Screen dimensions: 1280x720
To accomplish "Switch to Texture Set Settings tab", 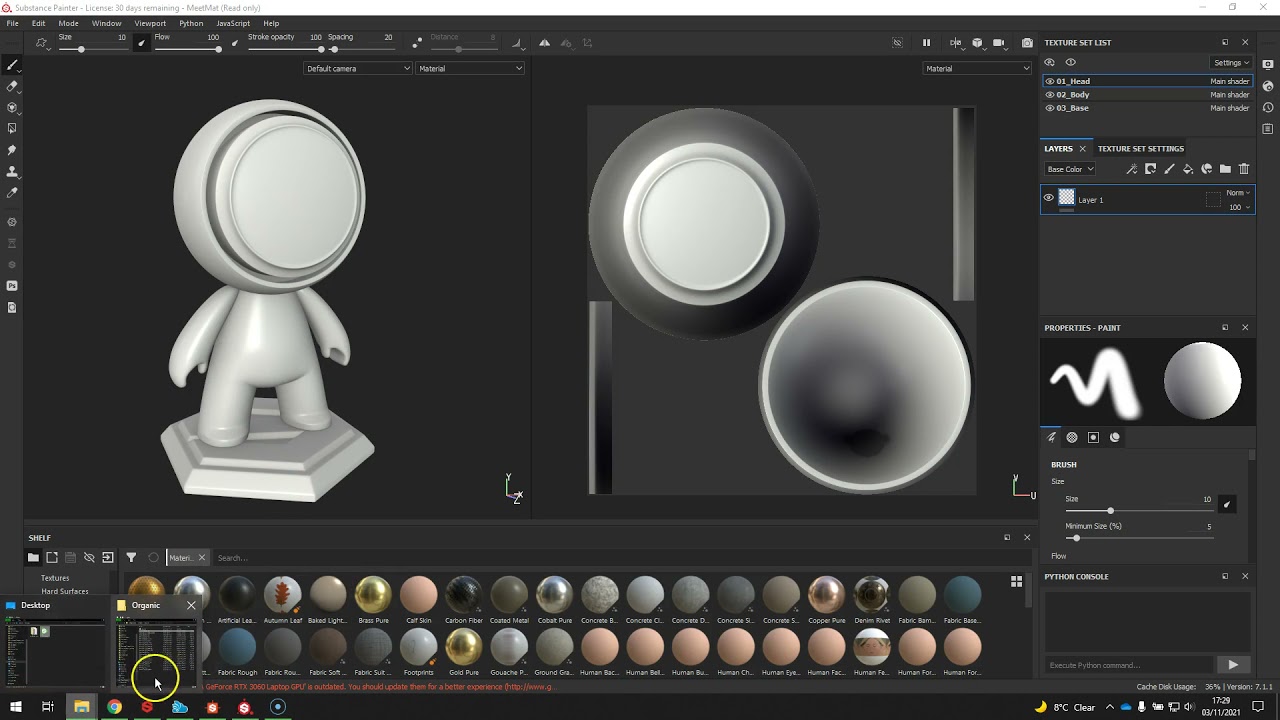I will pyautogui.click(x=1141, y=148).
